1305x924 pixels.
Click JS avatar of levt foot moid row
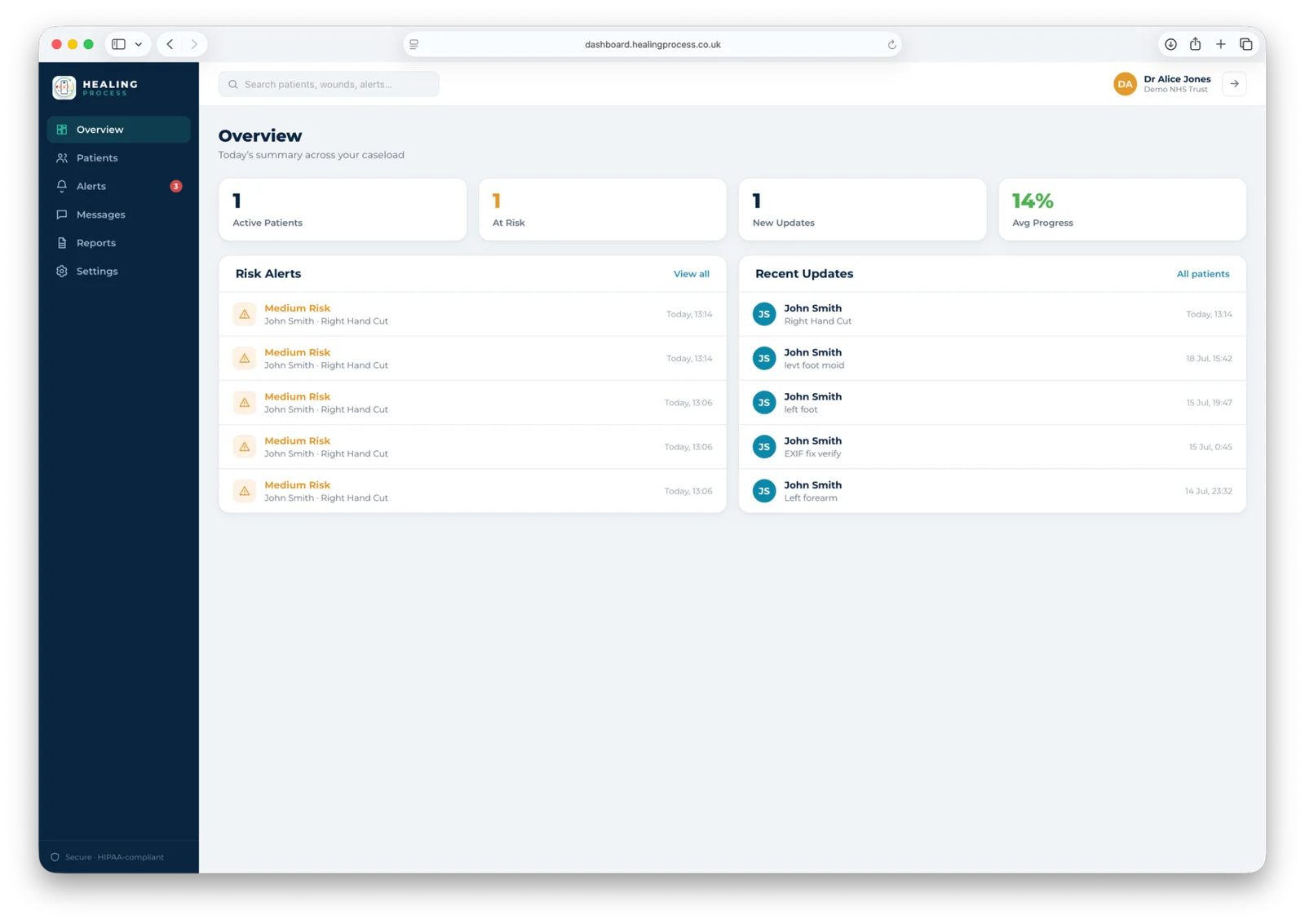point(763,358)
